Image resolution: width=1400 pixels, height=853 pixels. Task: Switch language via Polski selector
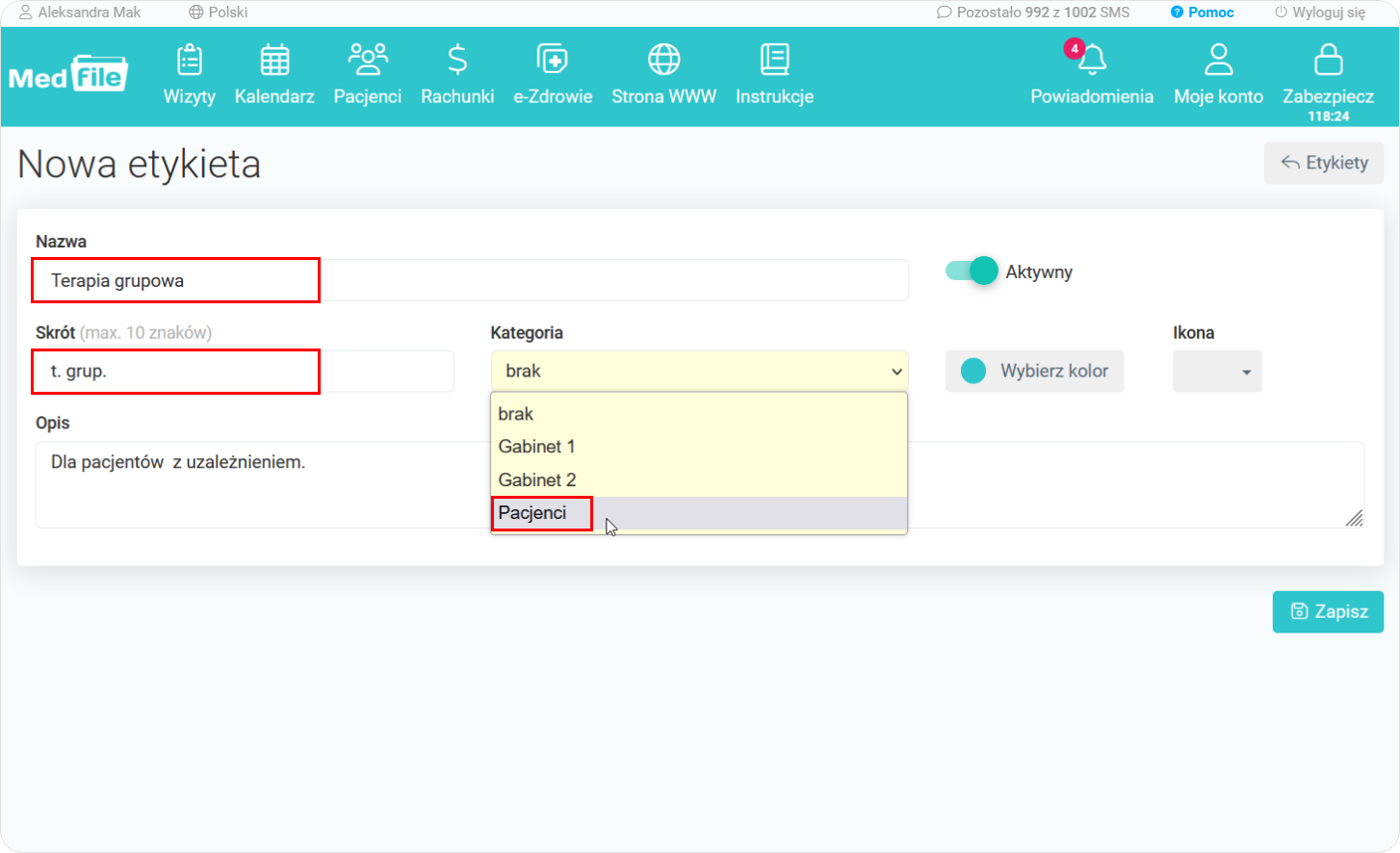[219, 13]
